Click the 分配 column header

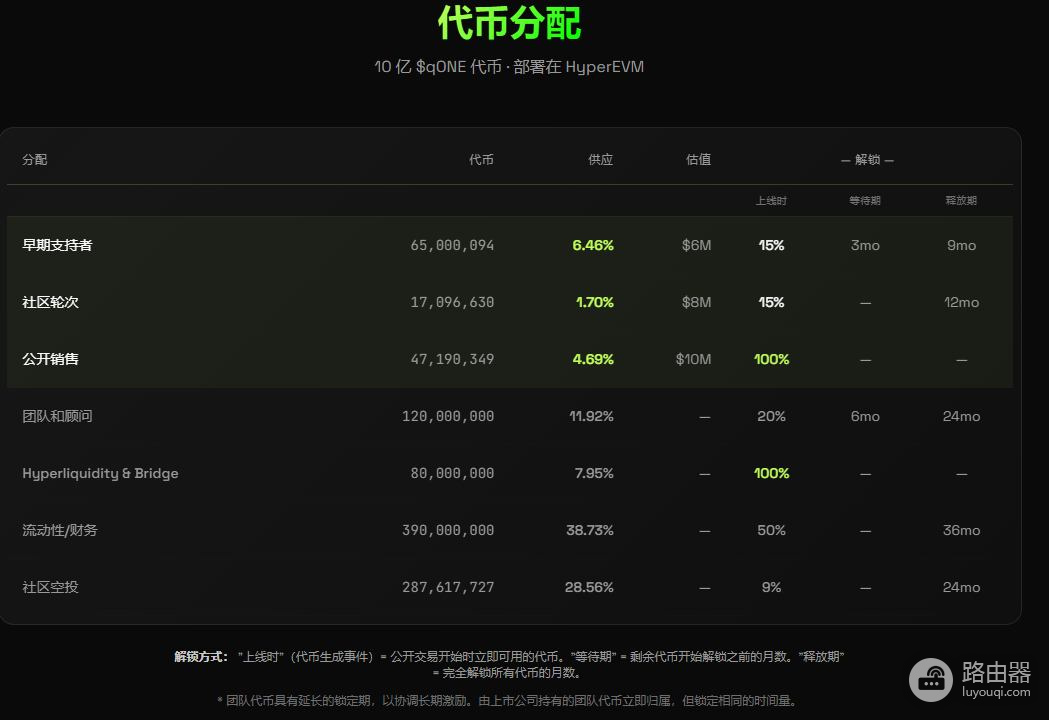[x=35, y=159]
